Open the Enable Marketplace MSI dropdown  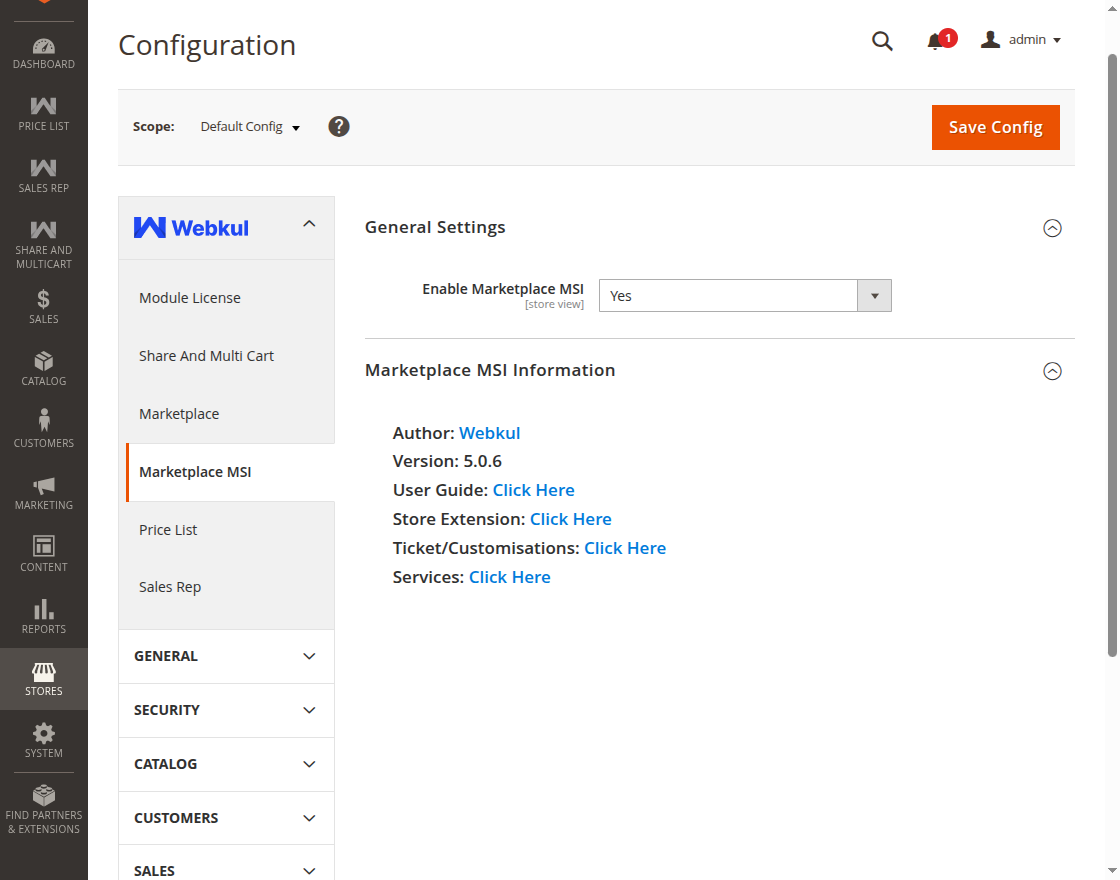coord(745,296)
